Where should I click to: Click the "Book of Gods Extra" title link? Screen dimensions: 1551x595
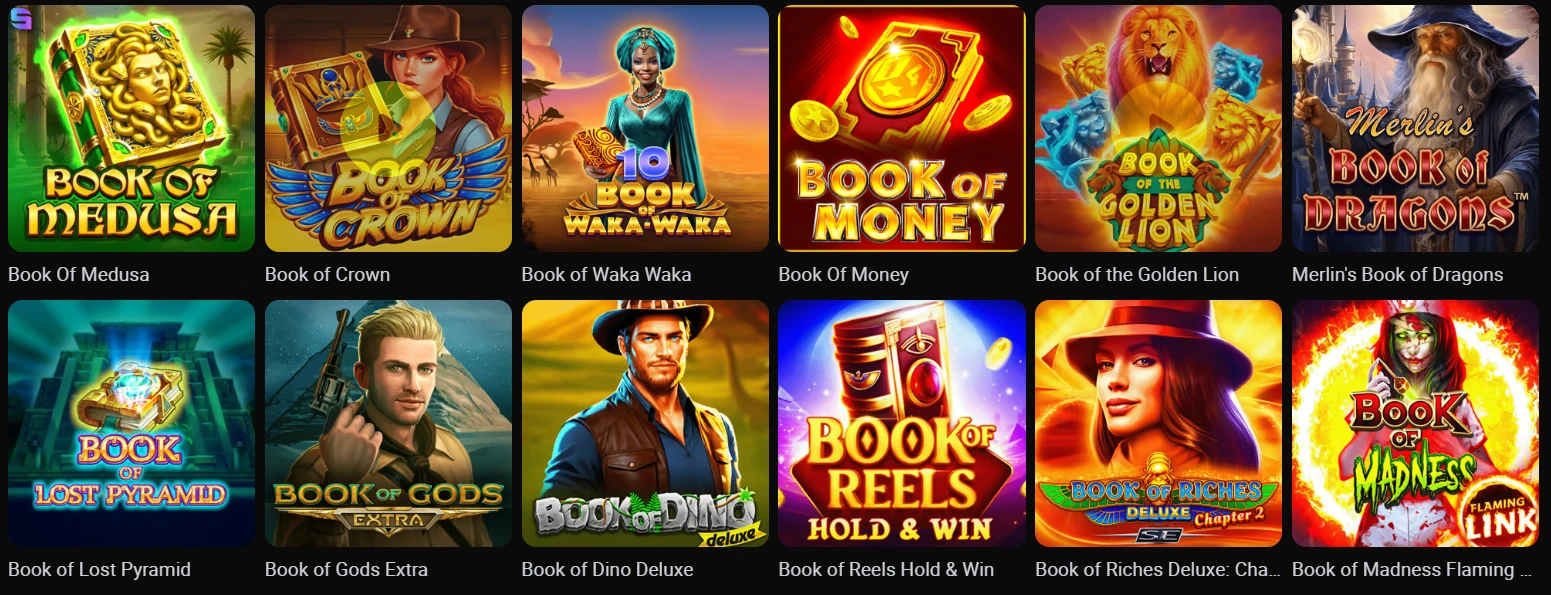346,569
